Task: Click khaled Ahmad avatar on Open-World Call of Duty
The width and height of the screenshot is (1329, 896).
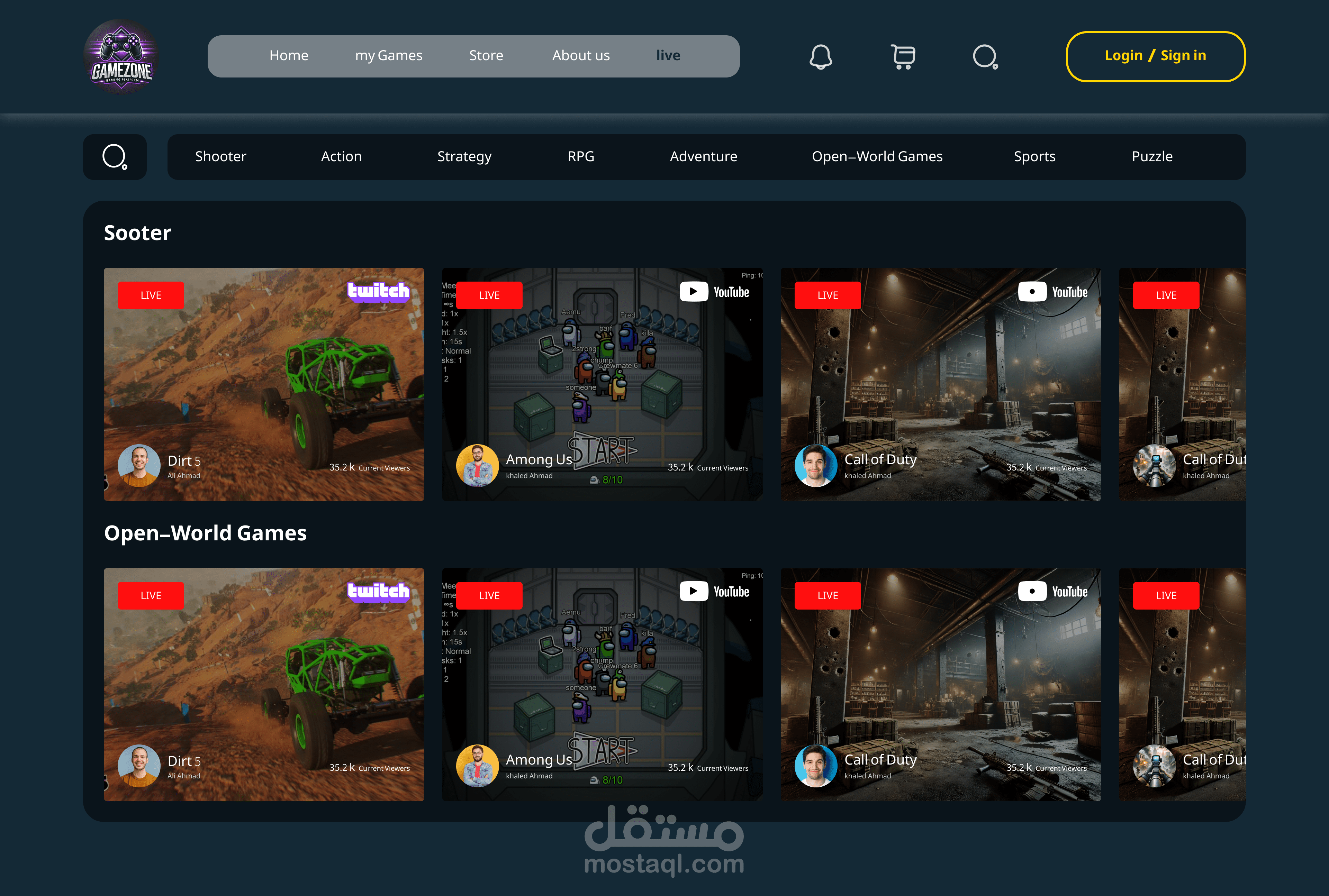Action: [x=816, y=766]
